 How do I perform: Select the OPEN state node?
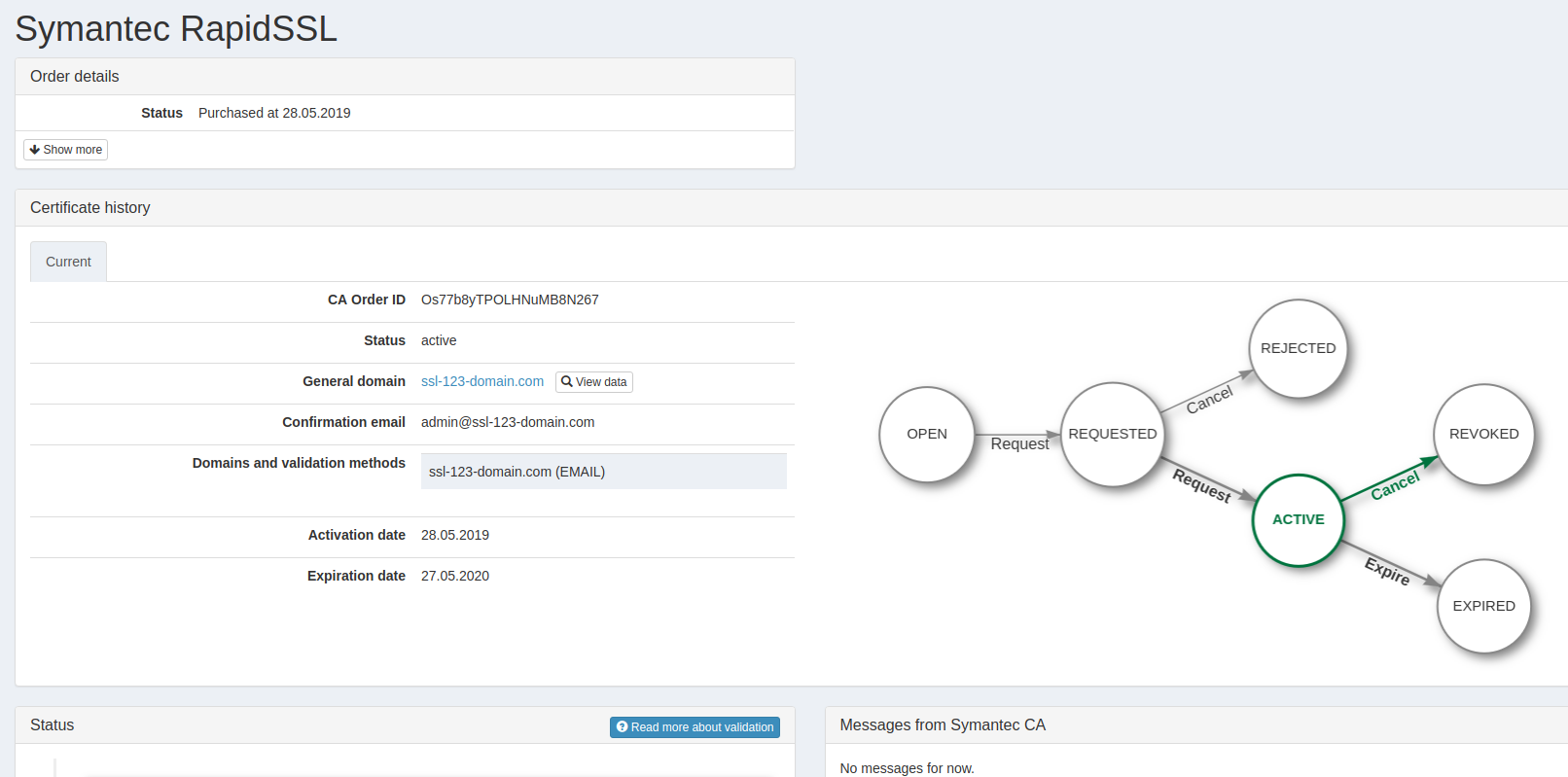[x=927, y=434]
